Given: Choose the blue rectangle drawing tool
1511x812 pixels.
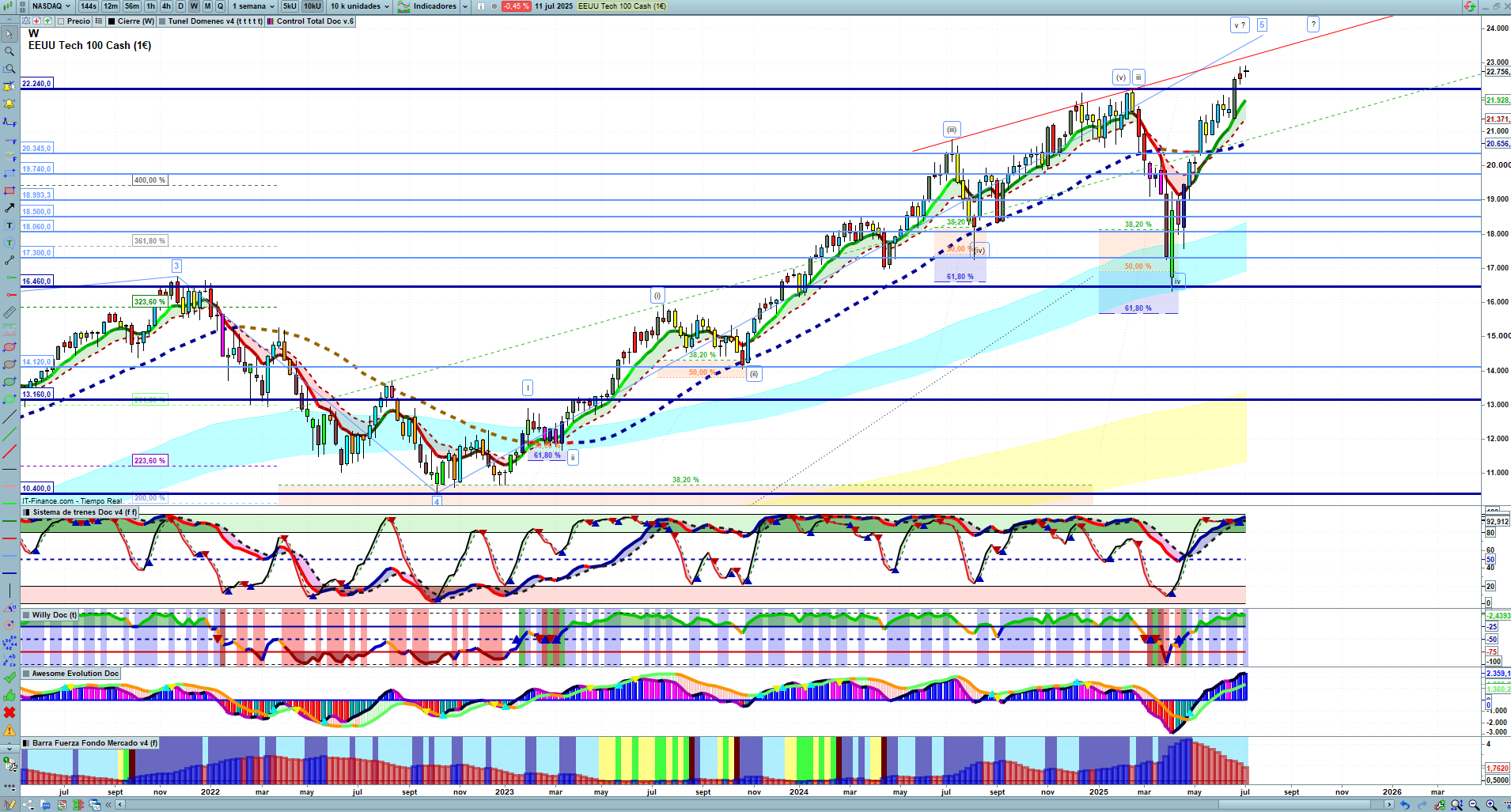Looking at the screenshot, I should [x=9, y=173].
